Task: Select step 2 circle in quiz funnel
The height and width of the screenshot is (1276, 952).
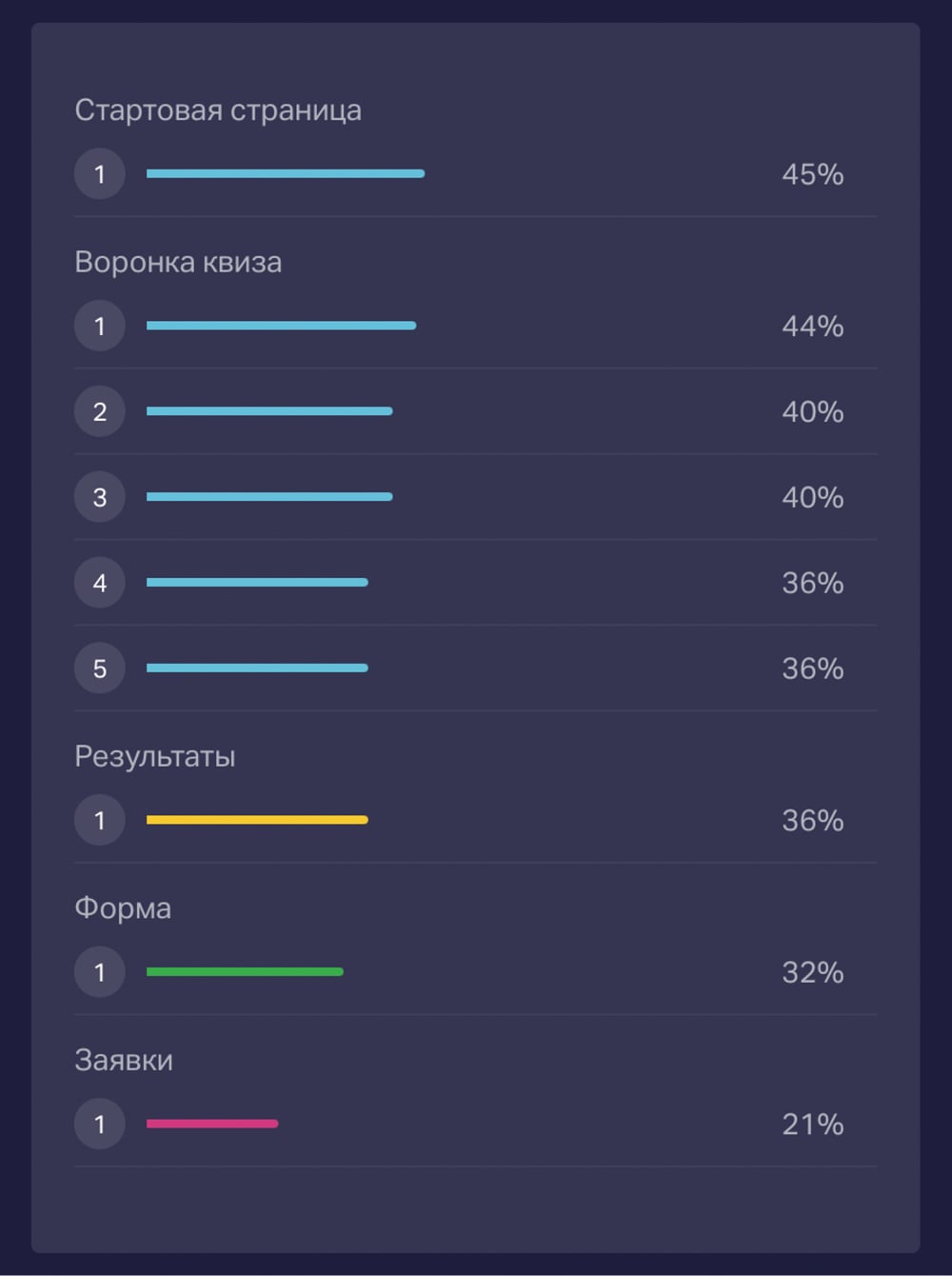Action: 100,411
